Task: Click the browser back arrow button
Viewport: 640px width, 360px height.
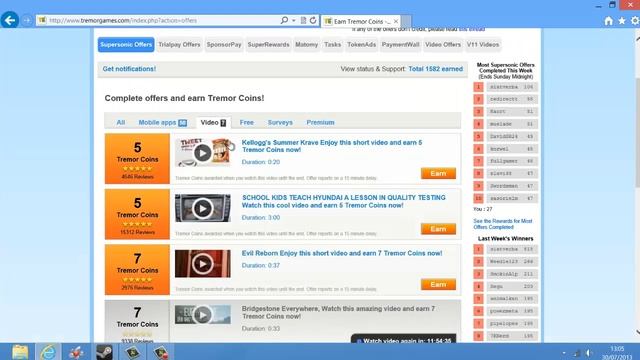Action: 10,20
